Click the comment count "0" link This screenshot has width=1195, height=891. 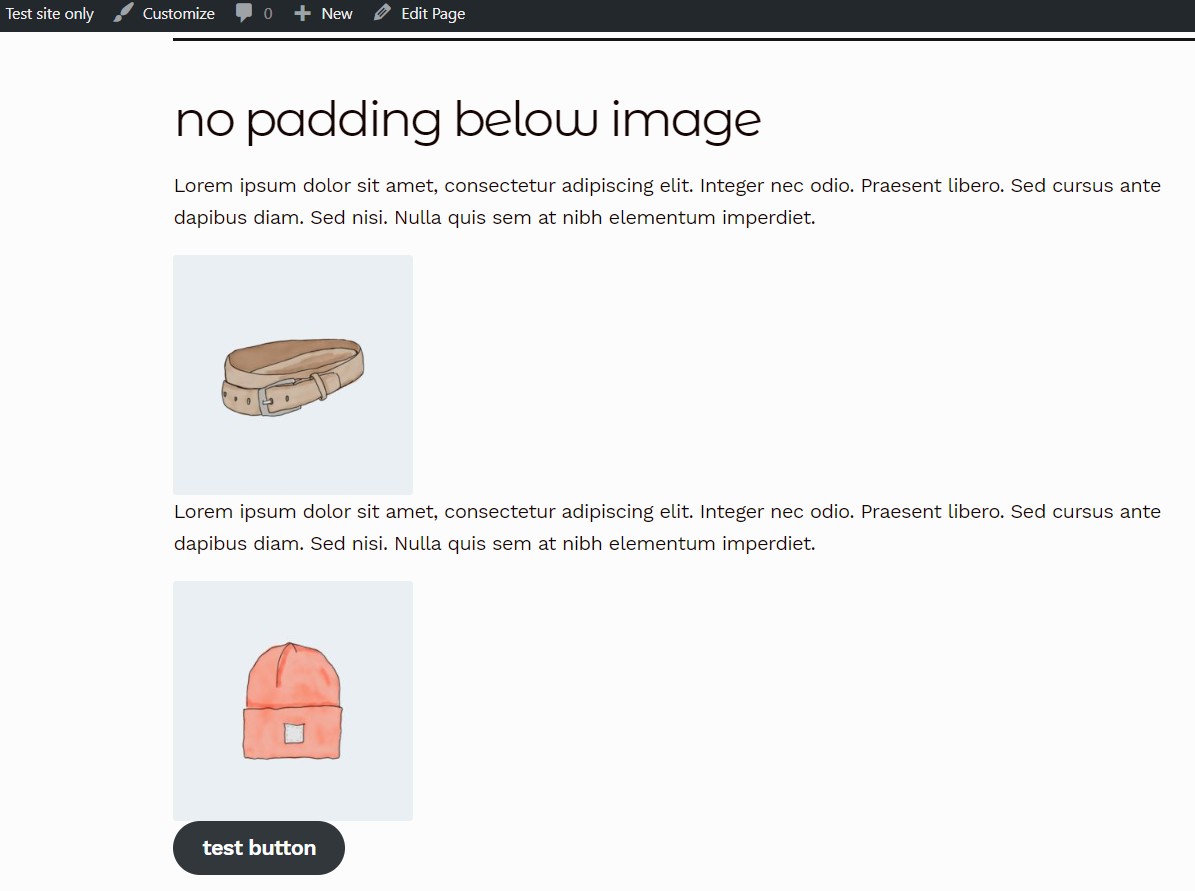[x=267, y=13]
